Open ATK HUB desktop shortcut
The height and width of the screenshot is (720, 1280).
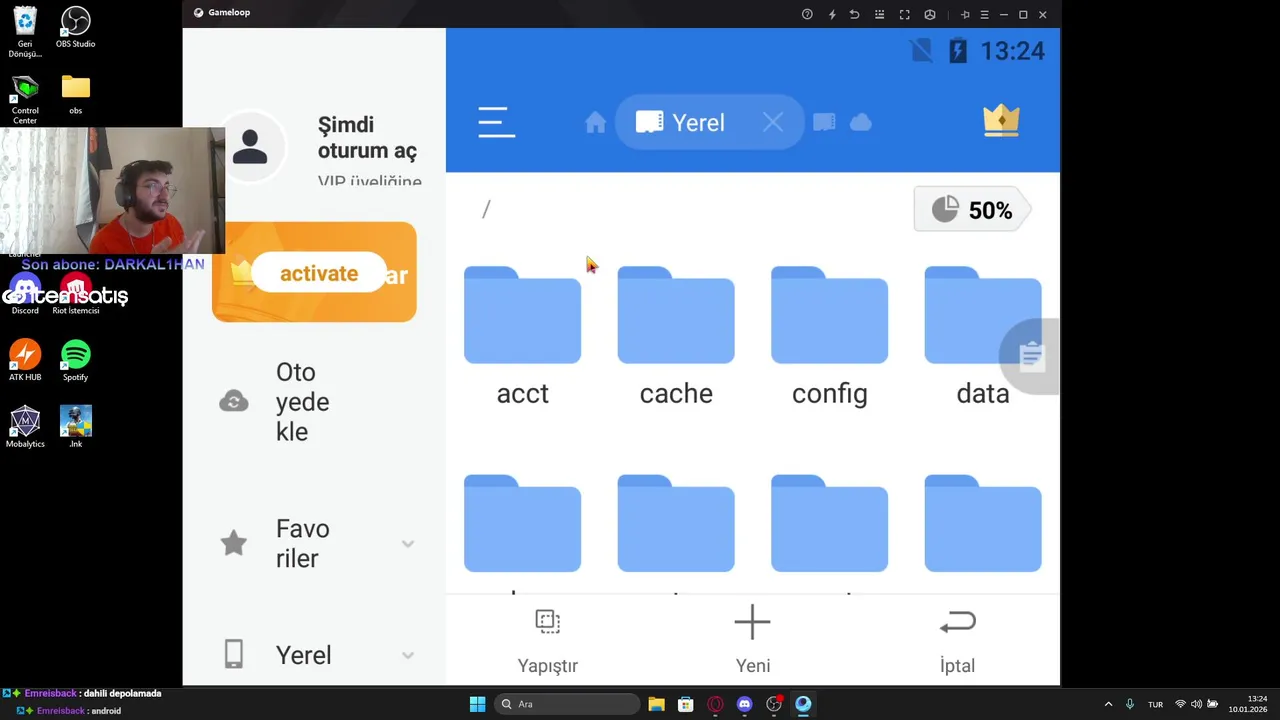pyautogui.click(x=25, y=361)
